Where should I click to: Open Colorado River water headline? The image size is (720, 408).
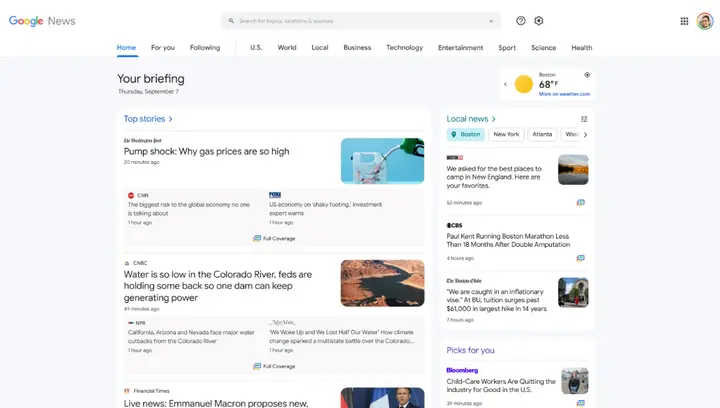(x=218, y=286)
